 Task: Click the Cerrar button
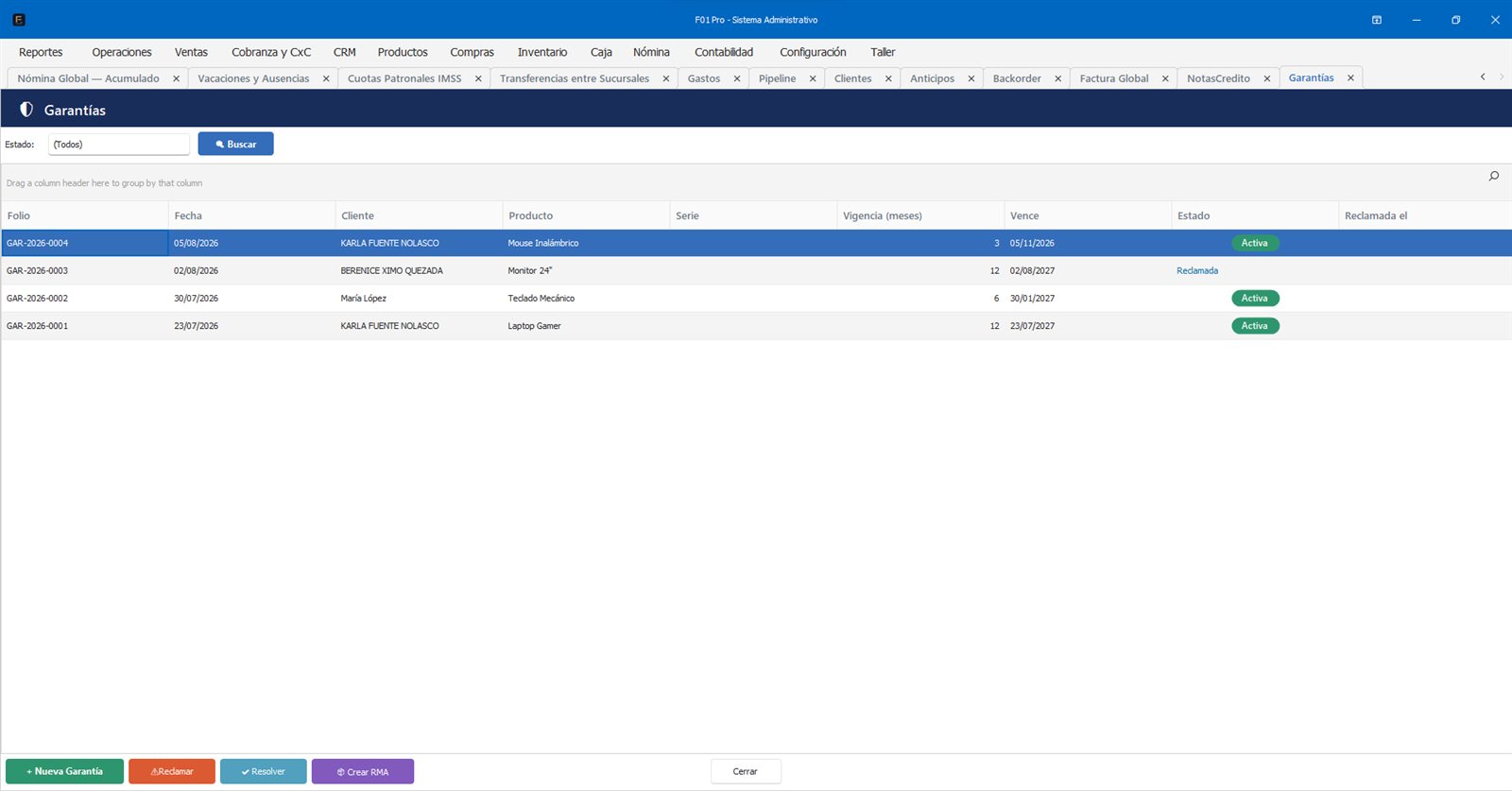tap(746, 772)
